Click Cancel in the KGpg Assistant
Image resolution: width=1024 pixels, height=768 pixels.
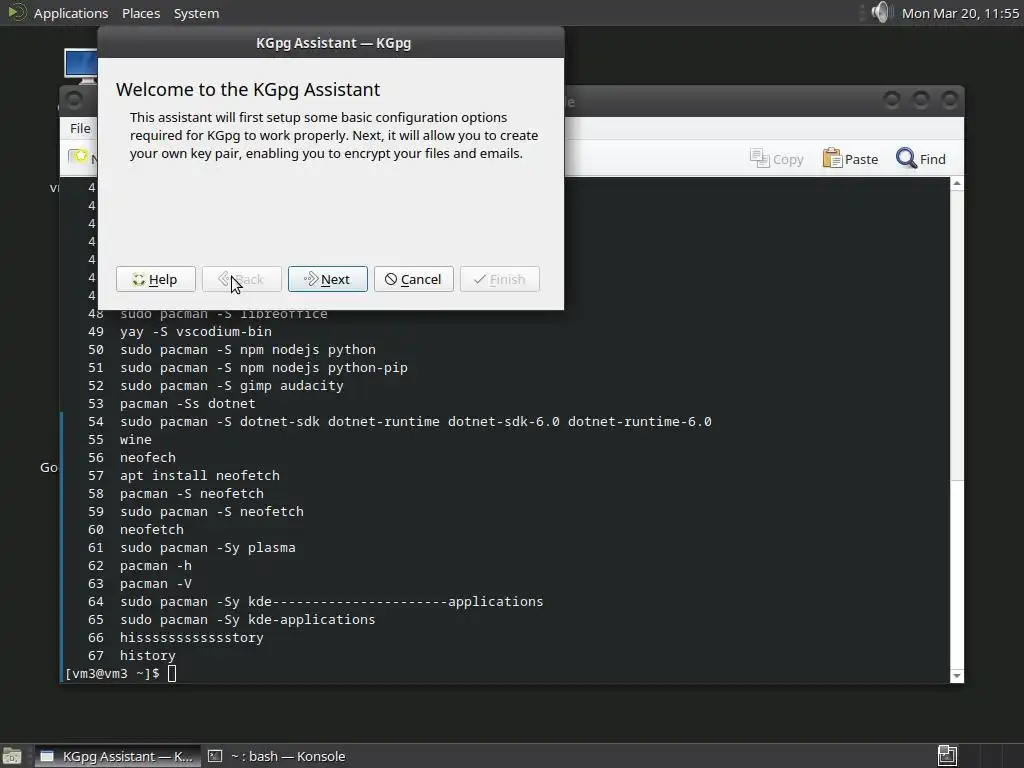point(413,280)
